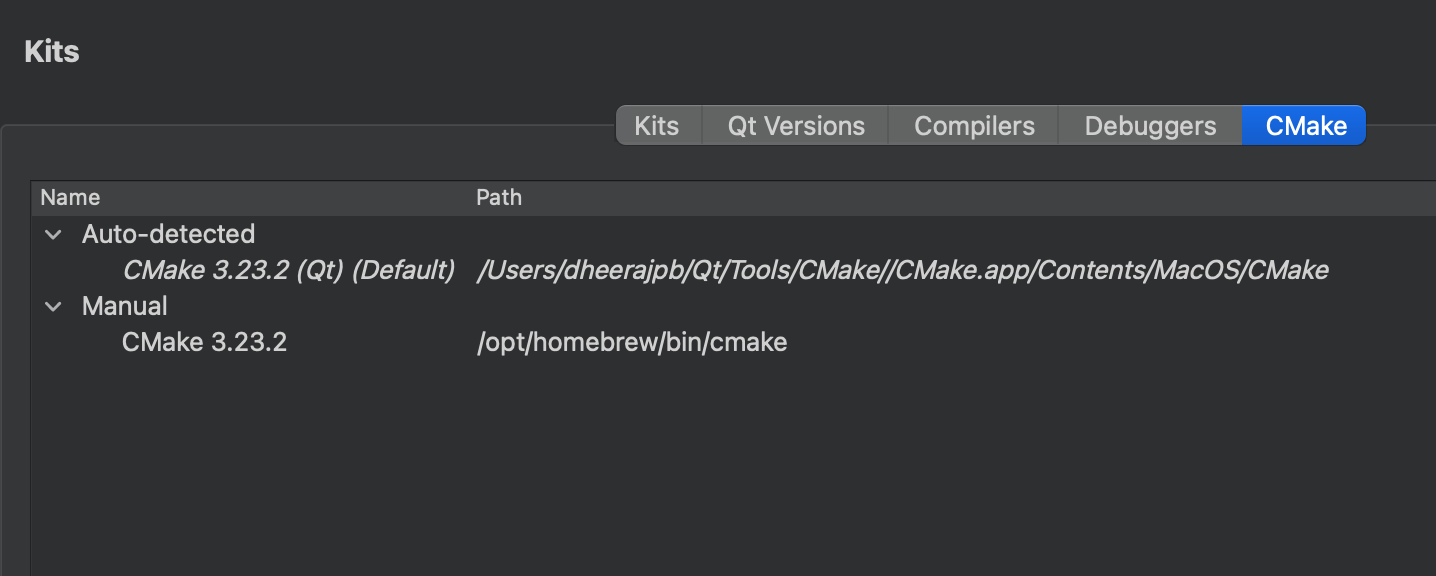Click the Qt CMake.app path text
Viewport: 1436px width, 576px height.
click(900, 270)
